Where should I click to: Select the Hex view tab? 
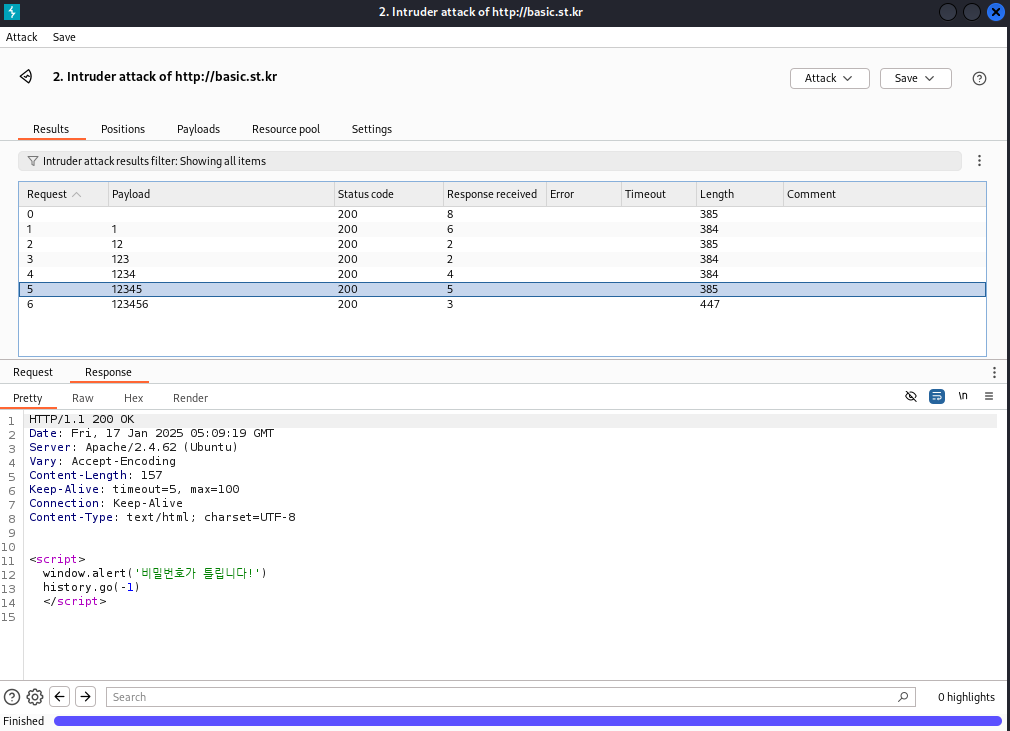click(x=133, y=398)
